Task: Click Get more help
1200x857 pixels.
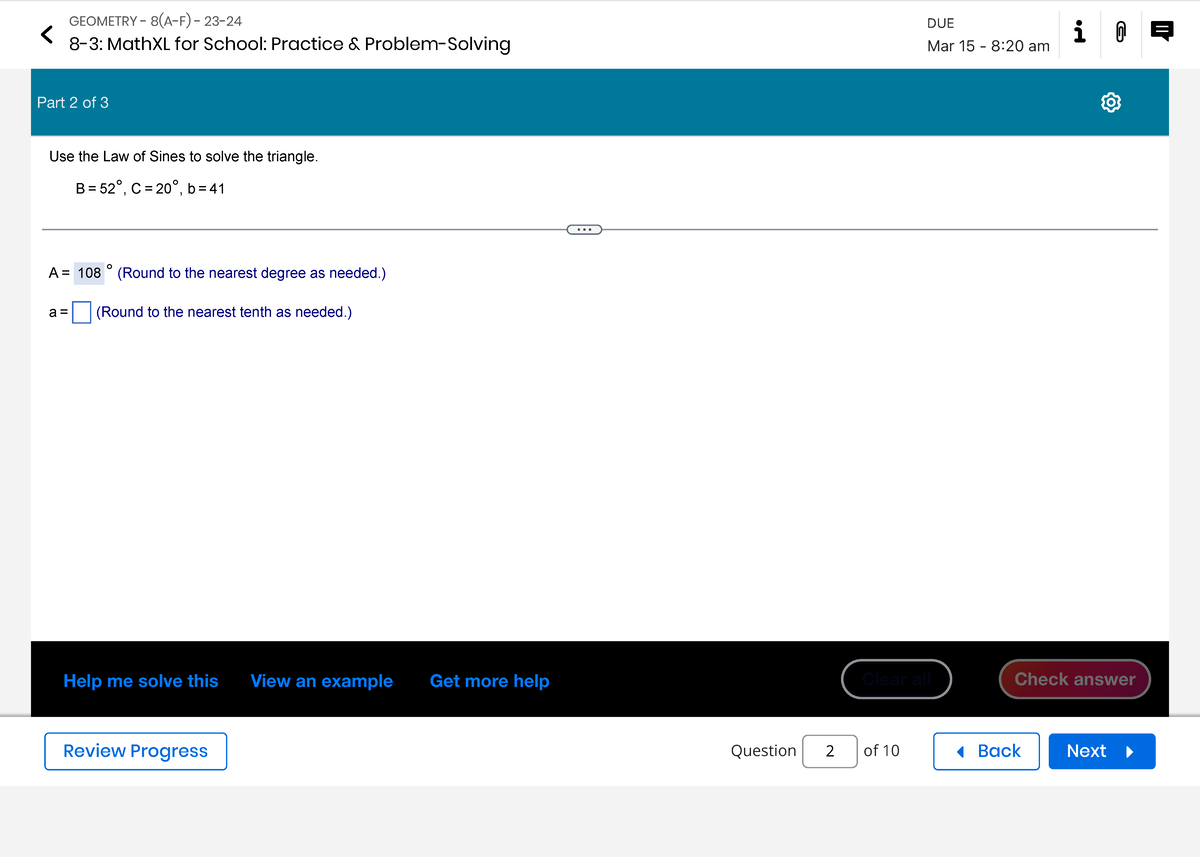Action: 489,681
